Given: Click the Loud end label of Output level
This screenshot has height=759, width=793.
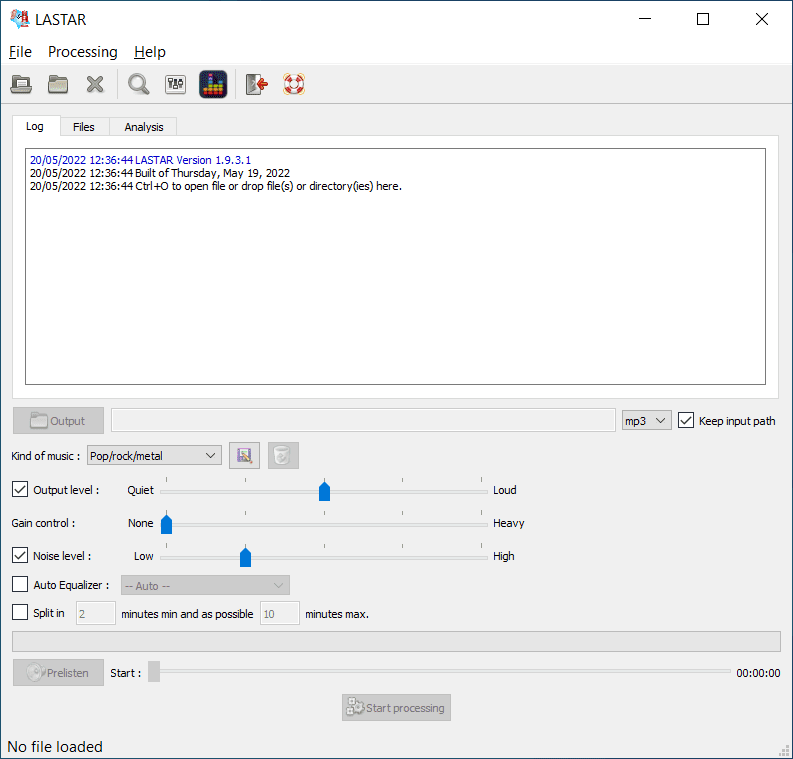Looking at the screenshot, I should (504, 490).
